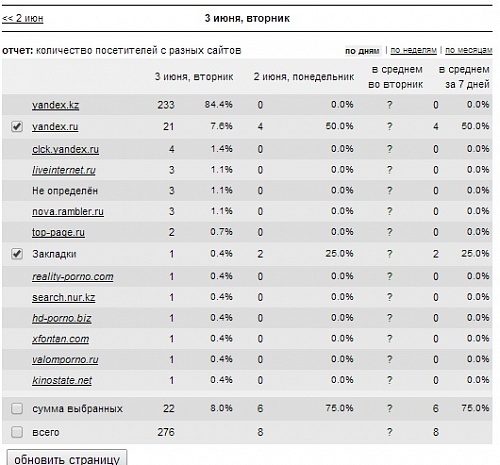Open the yandex.ru referrer link

(x=55, y=127)
